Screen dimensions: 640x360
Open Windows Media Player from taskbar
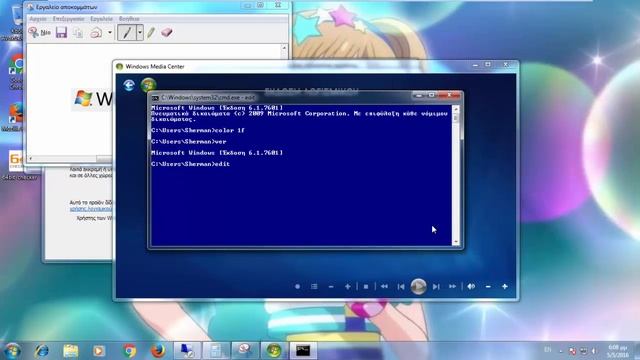[x=99, y=351]
